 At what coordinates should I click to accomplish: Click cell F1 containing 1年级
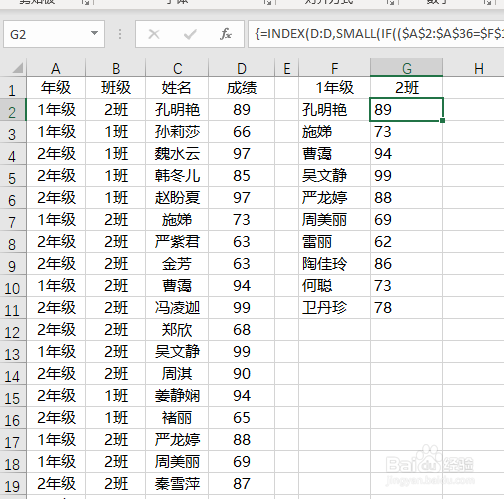point(334,88)
